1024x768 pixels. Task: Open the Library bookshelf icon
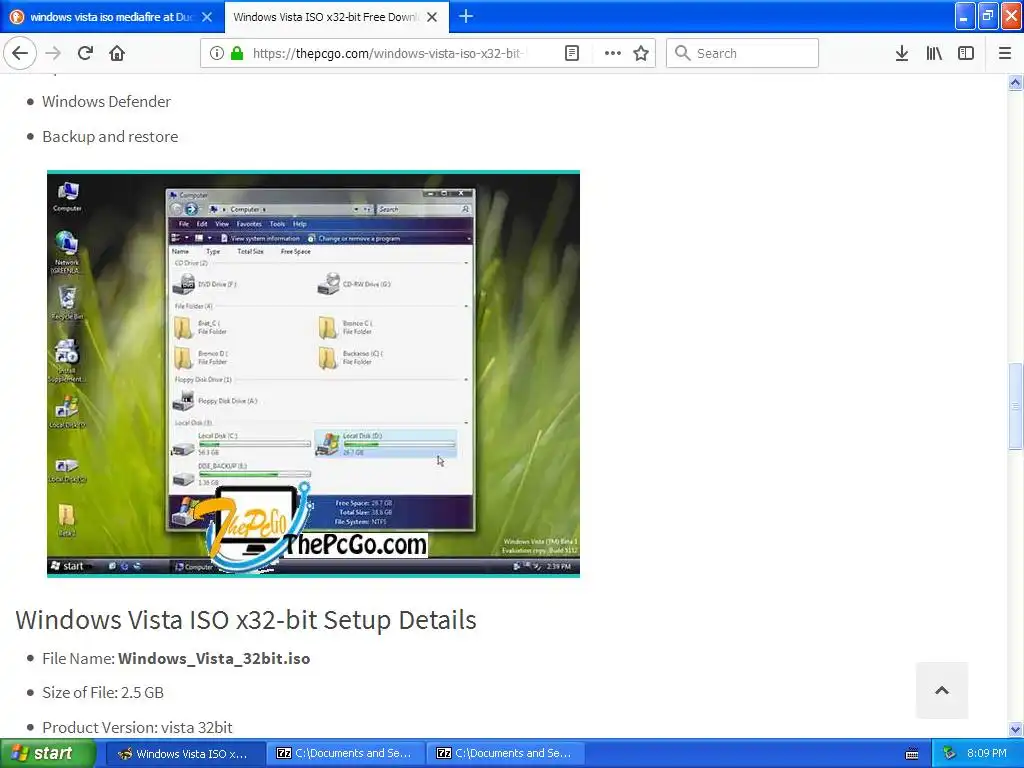coord(934,53)
